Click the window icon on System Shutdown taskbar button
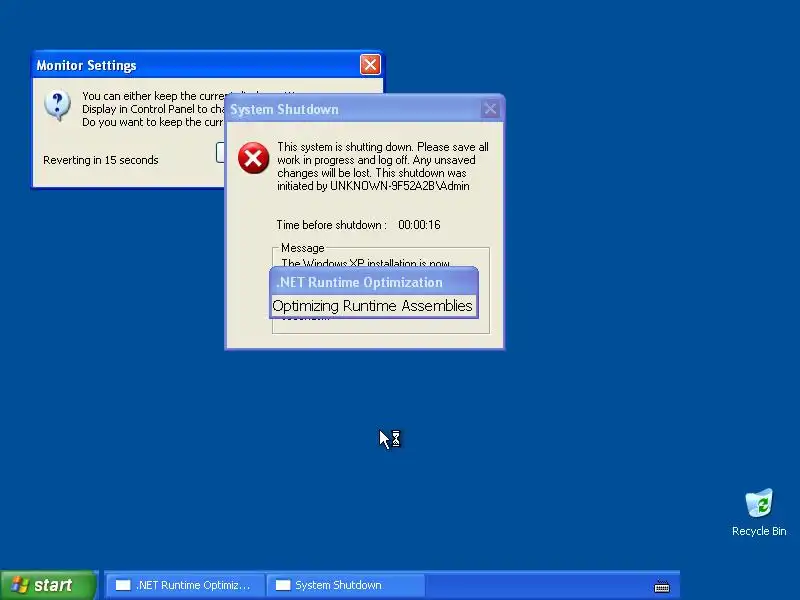 pyautogui.click(x=283, y=585)
